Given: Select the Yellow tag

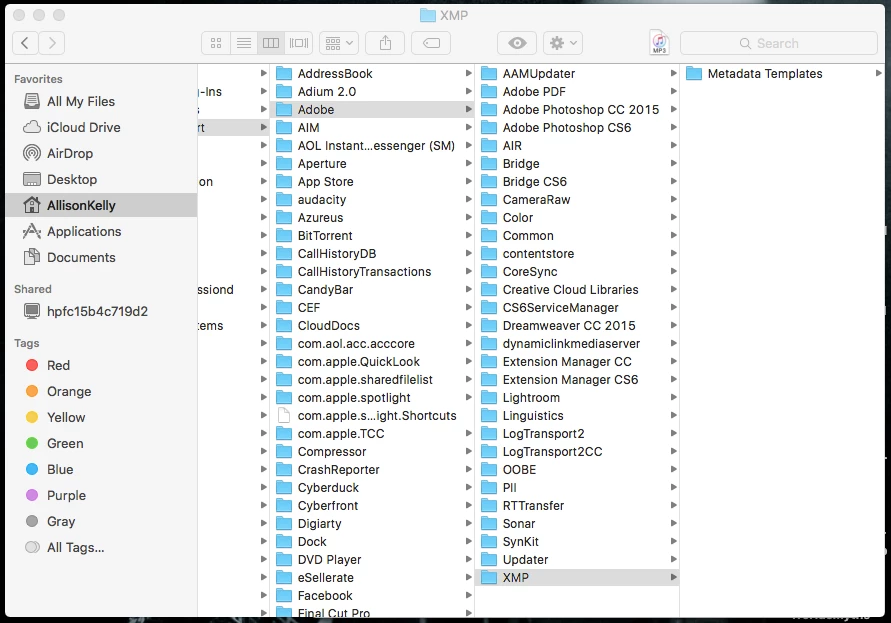Looking at the screenshot, I should 101,418.
